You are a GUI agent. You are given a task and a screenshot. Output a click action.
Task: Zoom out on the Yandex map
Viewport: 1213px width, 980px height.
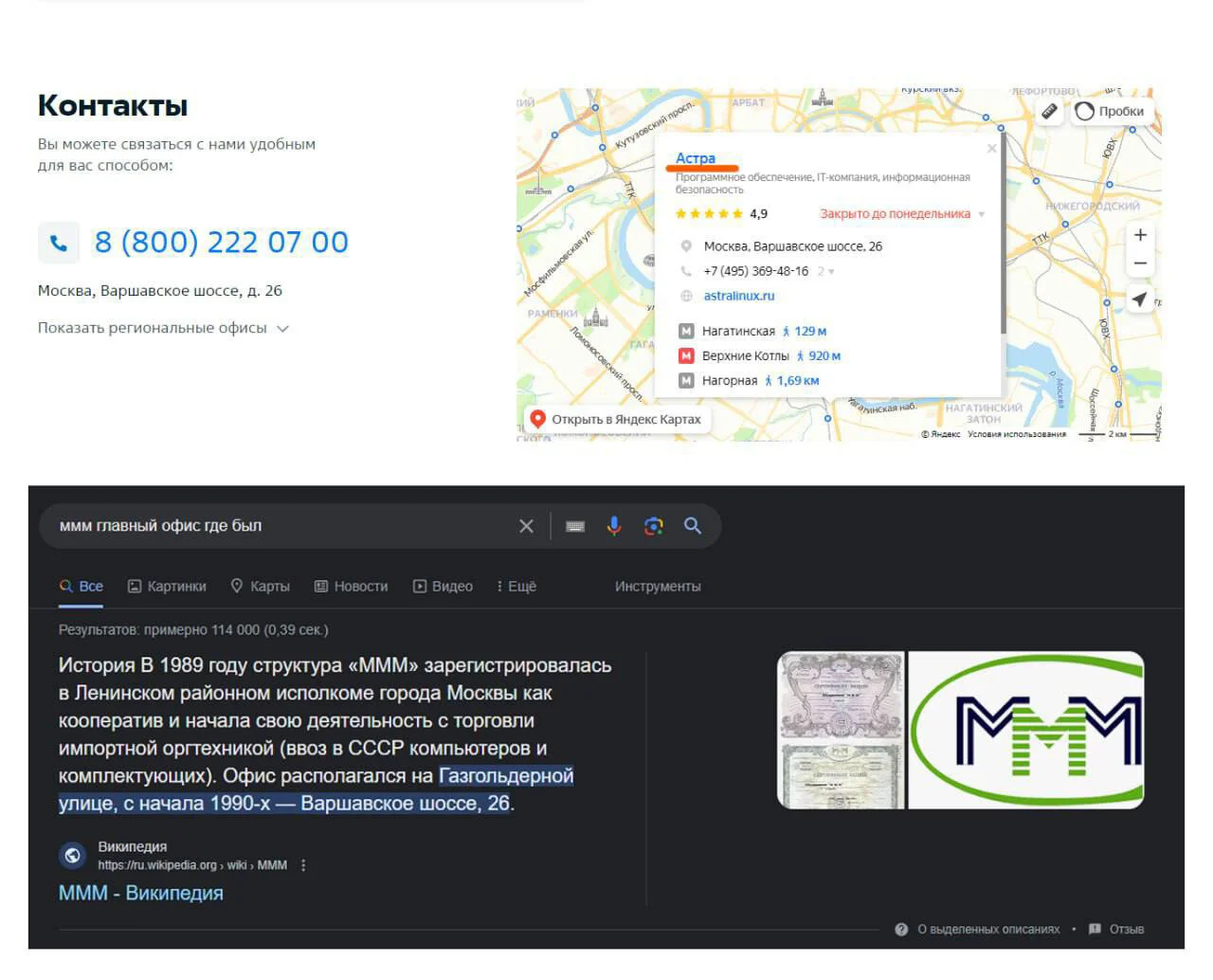[x=1141, y=263]
